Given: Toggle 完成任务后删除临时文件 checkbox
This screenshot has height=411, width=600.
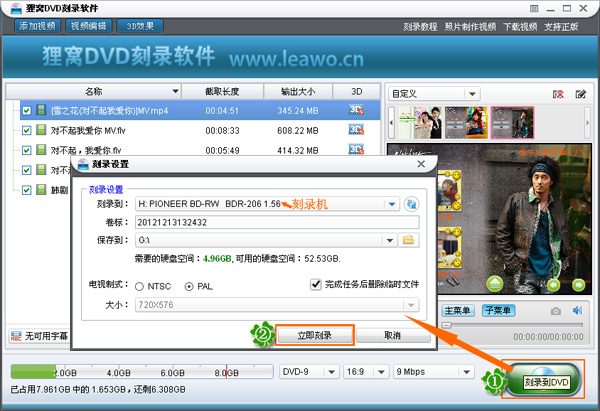Looking at the screenshot, I should click(x=316, y=284).
